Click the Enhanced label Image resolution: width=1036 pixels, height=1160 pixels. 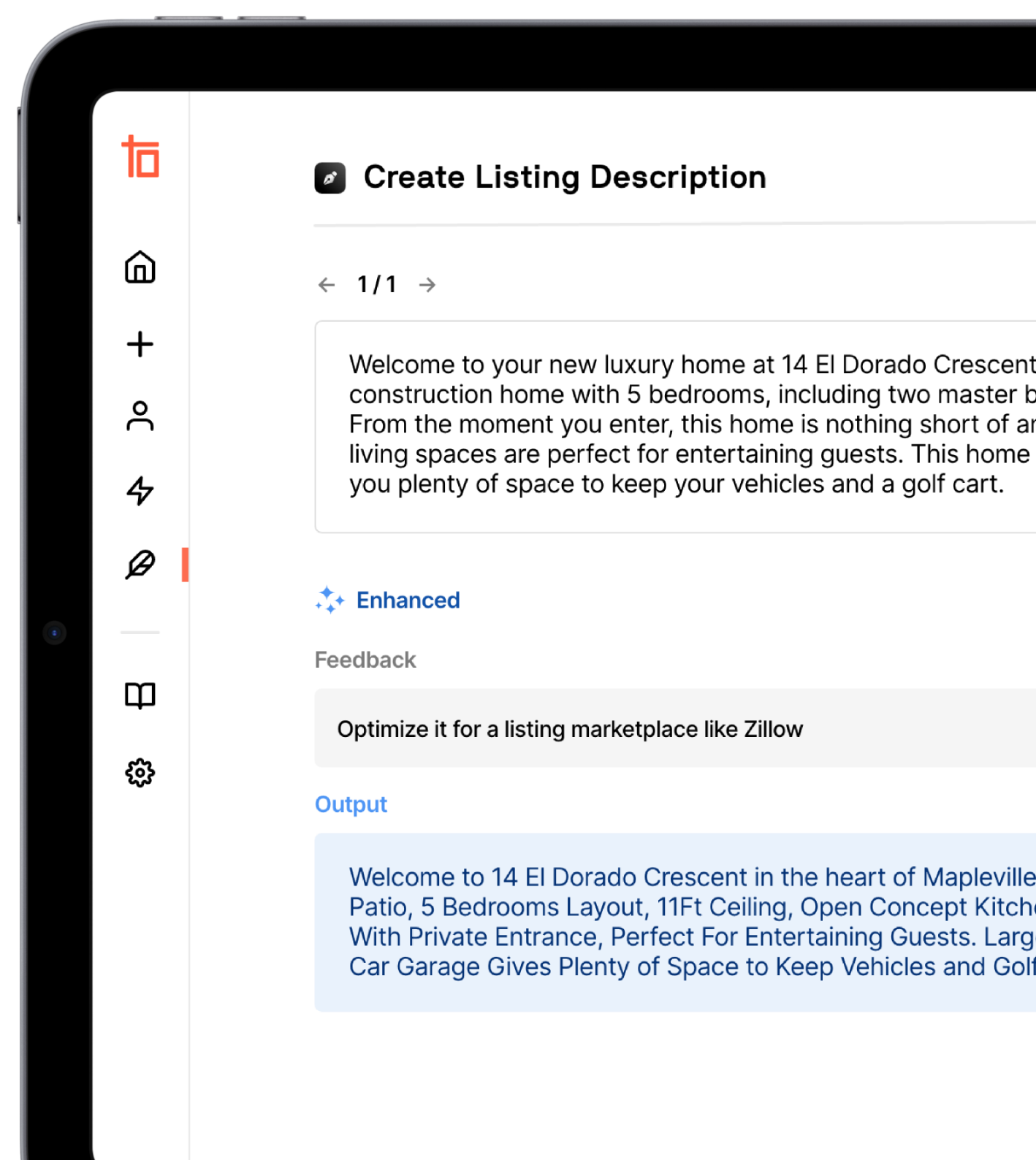[408, 600]
